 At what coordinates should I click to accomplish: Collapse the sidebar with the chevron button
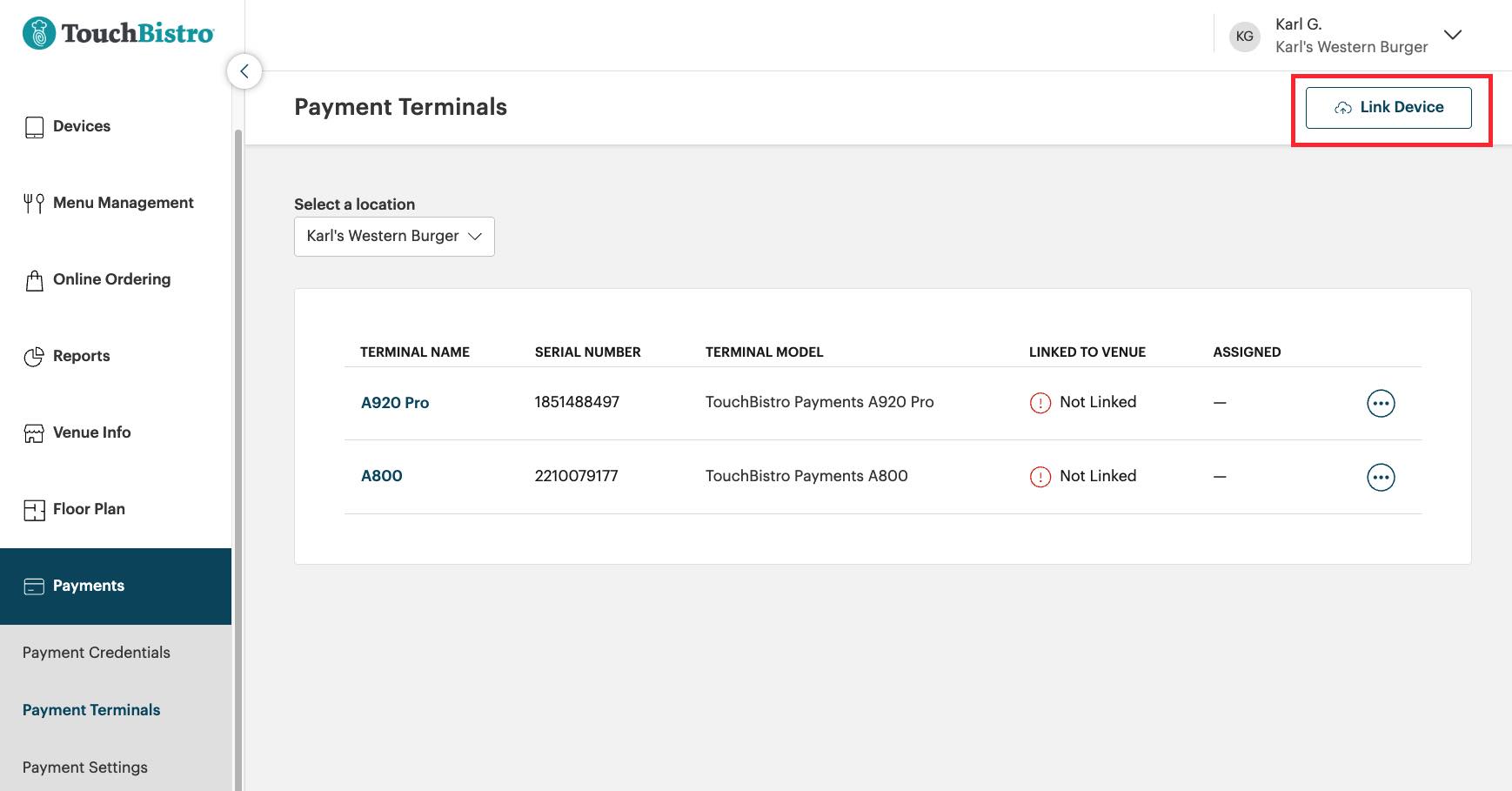coord(244,70)
